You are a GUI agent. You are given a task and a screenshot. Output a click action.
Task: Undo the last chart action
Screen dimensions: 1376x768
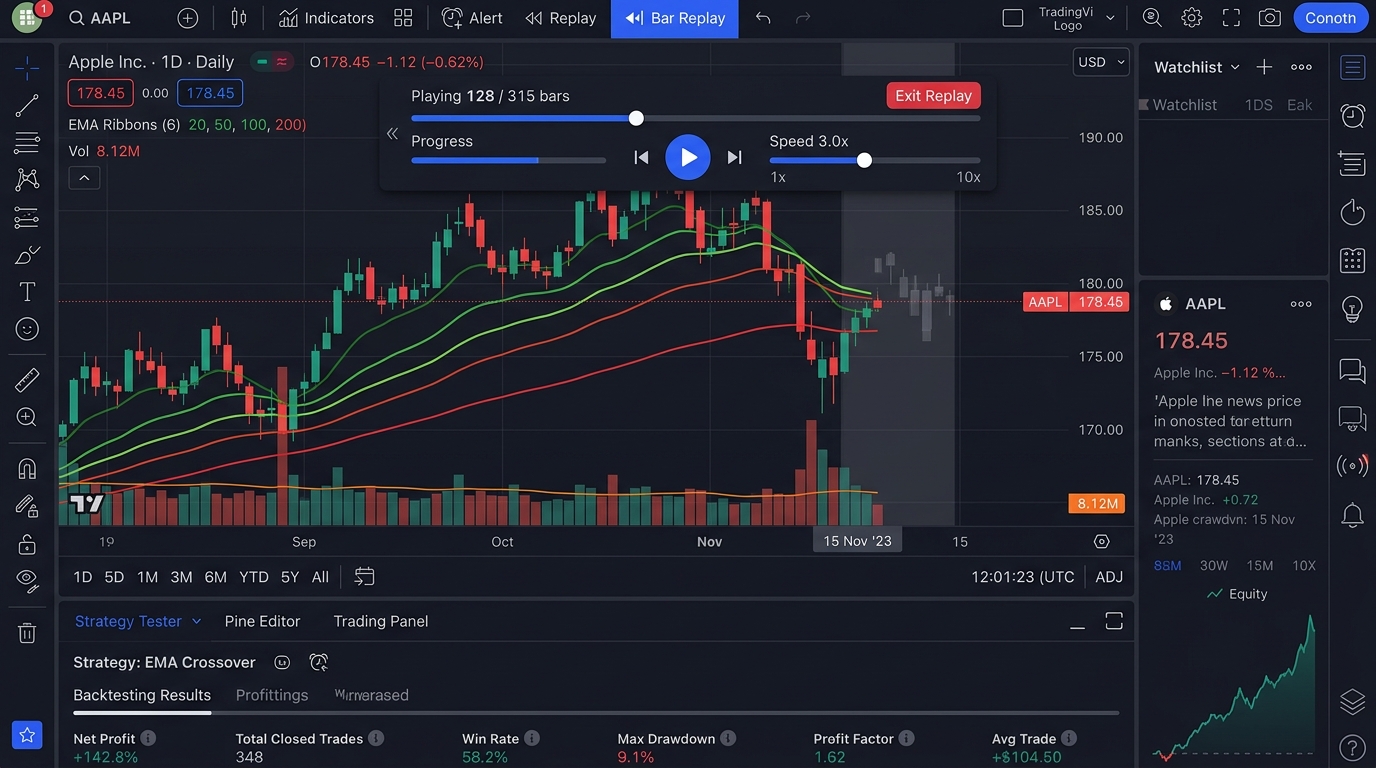point(763,18)
